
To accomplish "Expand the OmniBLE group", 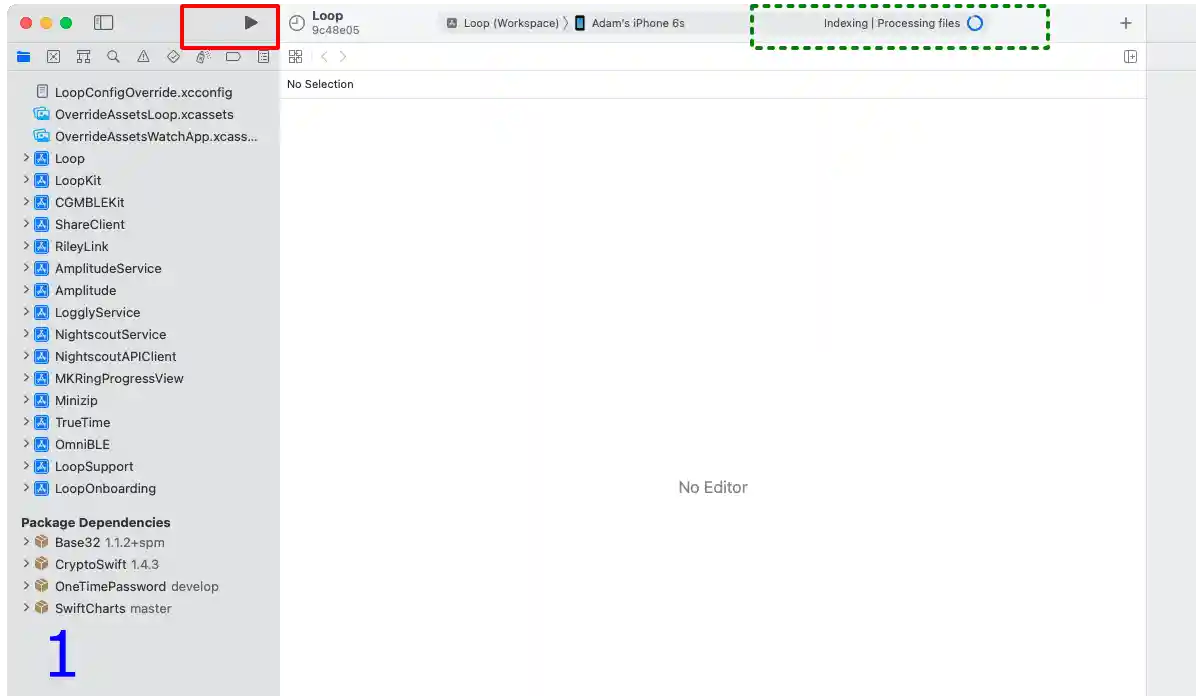I will (x=25, y=444).
